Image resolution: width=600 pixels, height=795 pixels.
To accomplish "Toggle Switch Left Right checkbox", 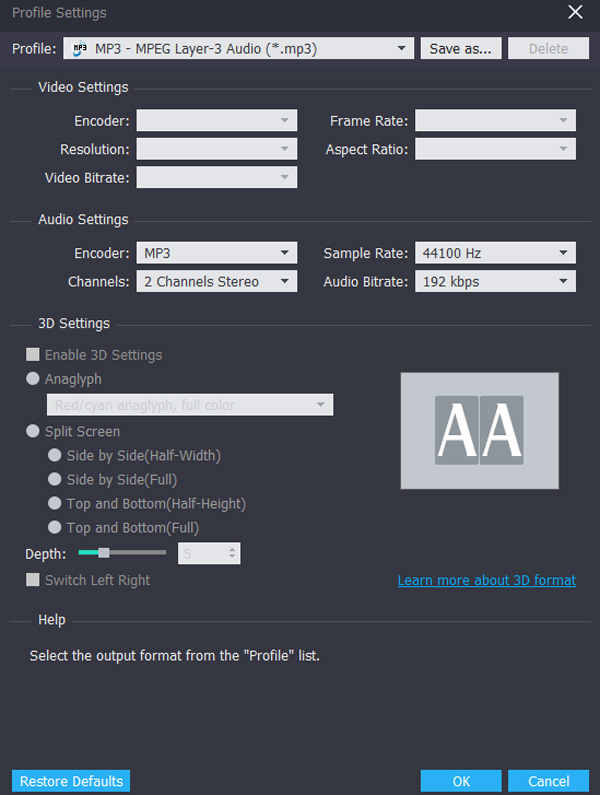I will pyautogui.click(x=33, y=580).
